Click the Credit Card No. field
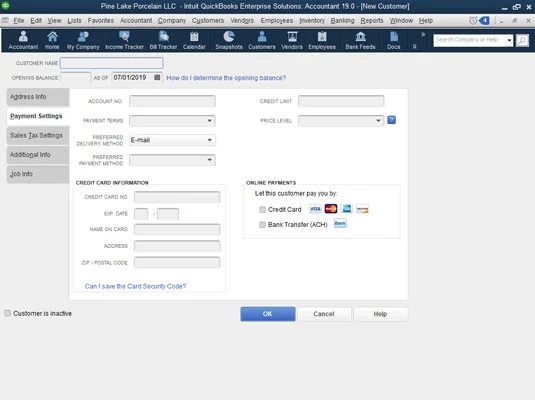The height and width of the screenshot is (400, 535). [177, 197]
